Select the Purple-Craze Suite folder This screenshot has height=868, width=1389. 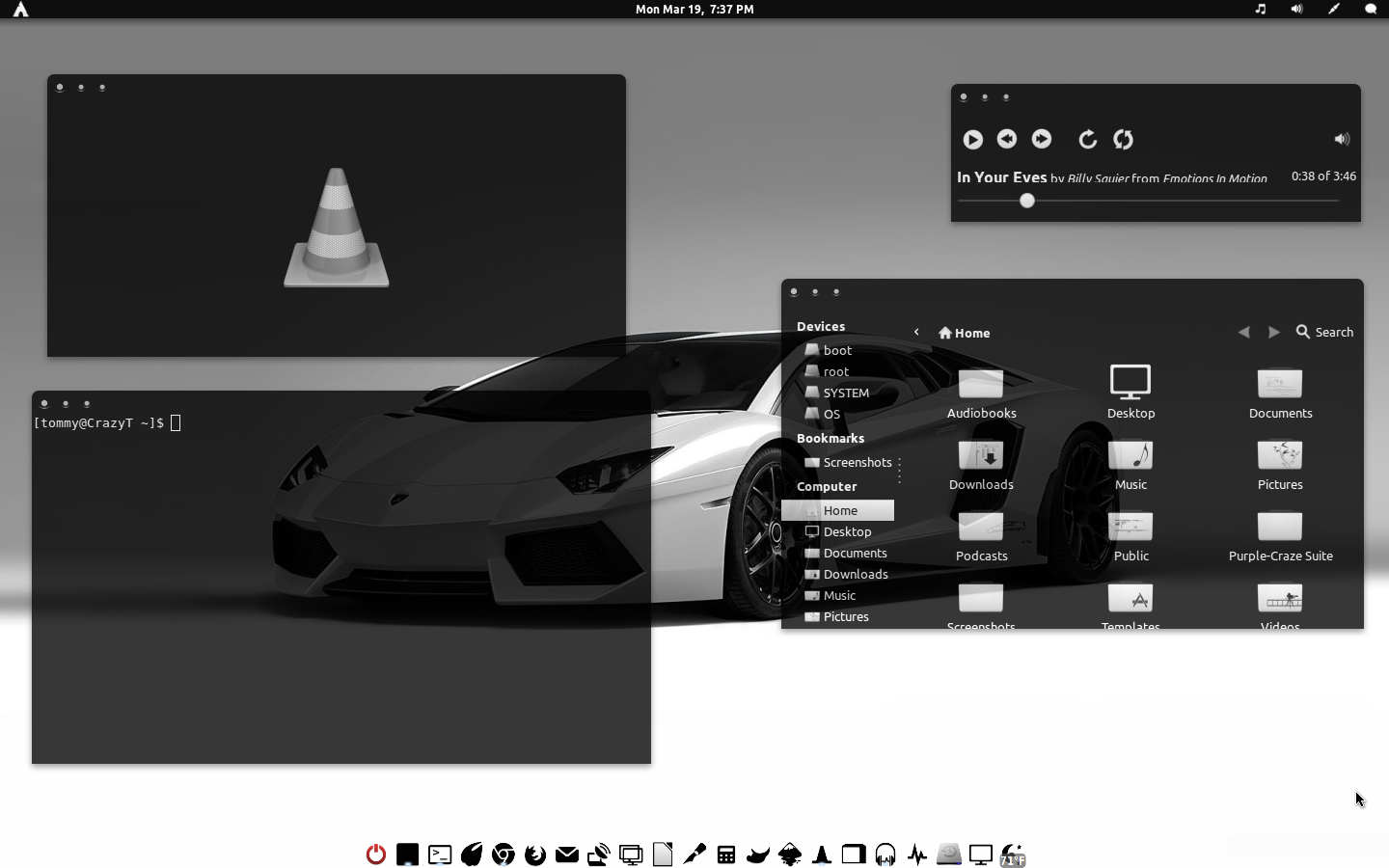pyautogui.click(x=1280, y=536)
